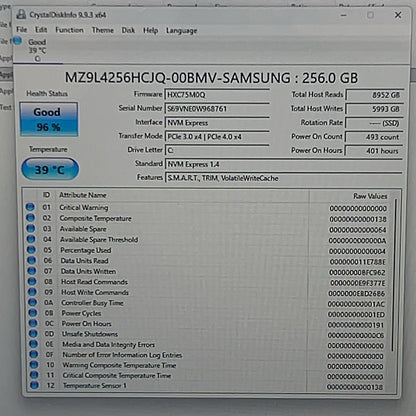This screenshot has width=416, height=416.
Task: Open the Disk menu
Action: point(128,30)
